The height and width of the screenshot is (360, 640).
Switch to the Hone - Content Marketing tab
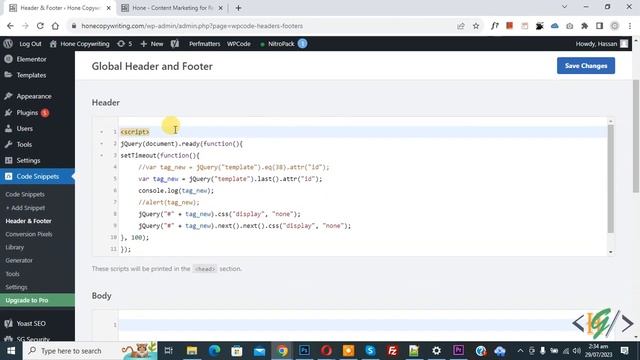[x=171, y=8]
